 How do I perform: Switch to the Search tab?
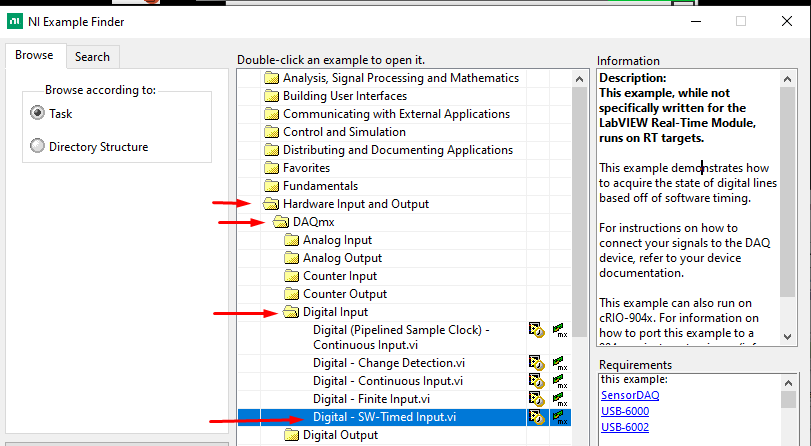pyautogui.click(x=92, y=57)
